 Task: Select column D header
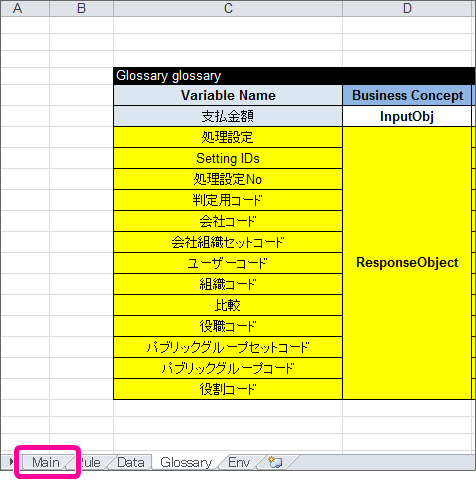[407, 8]
